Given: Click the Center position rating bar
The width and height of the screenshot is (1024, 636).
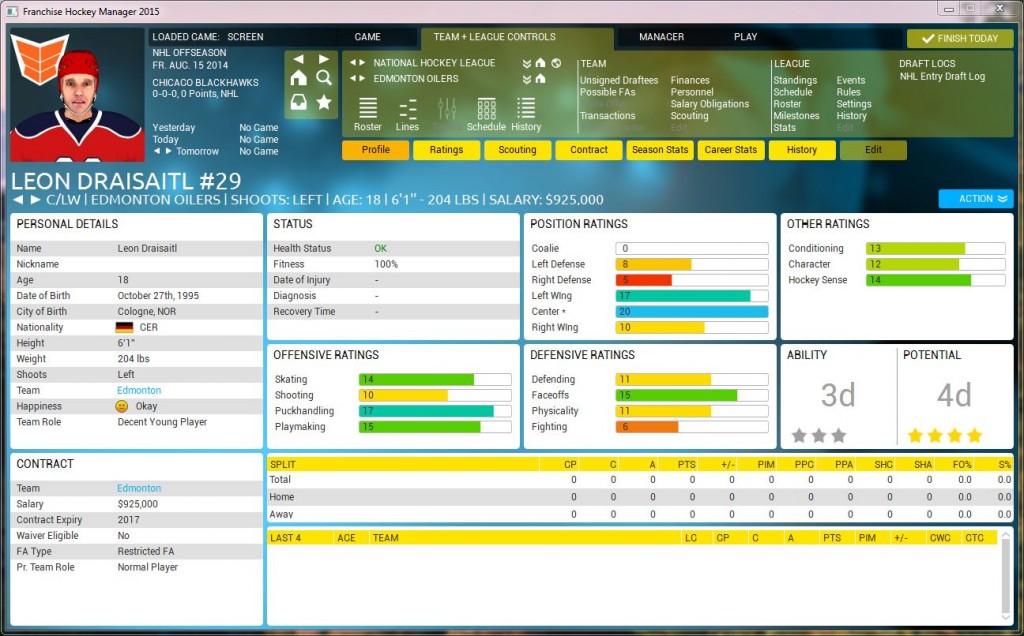Looking at the screenshot, I should point(692,311).
